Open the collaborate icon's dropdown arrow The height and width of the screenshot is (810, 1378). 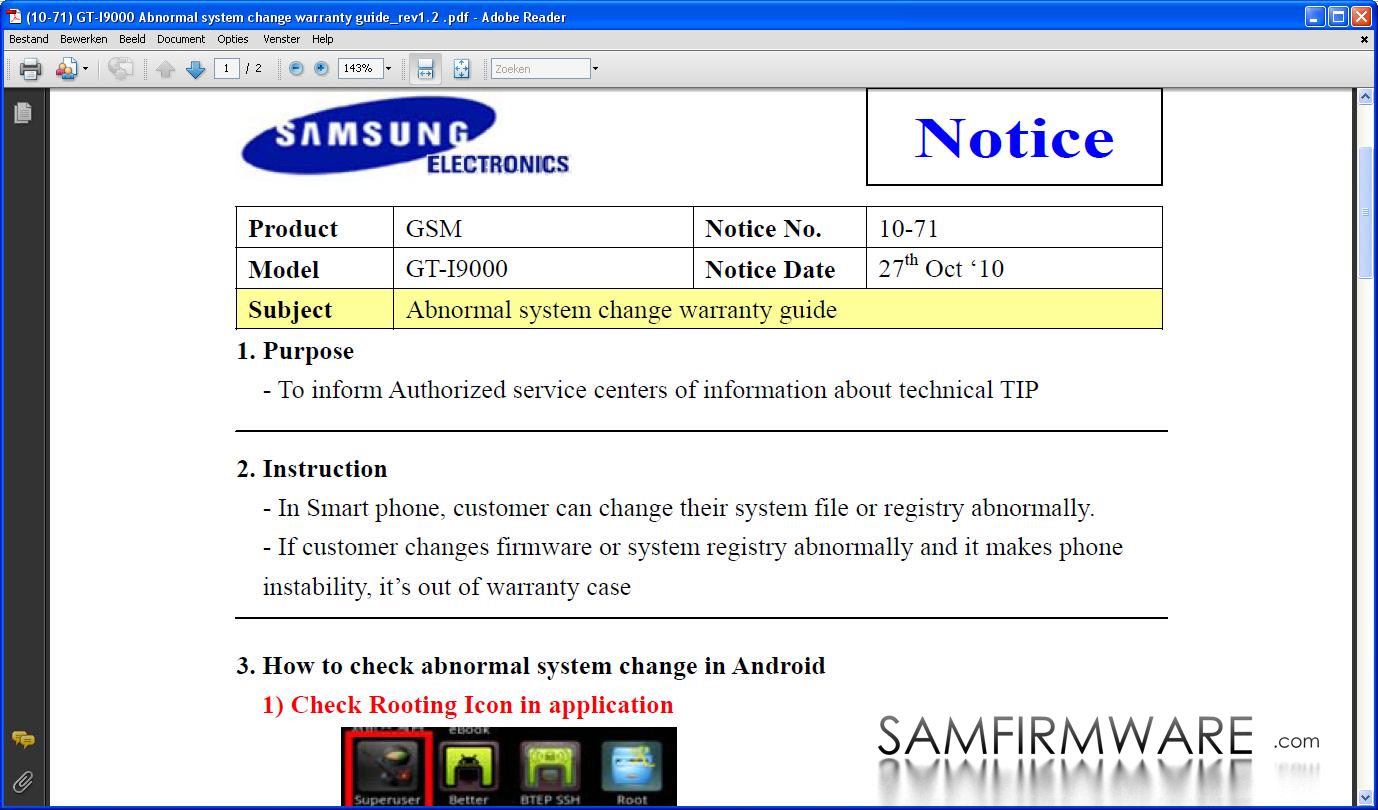click(85, 69)
